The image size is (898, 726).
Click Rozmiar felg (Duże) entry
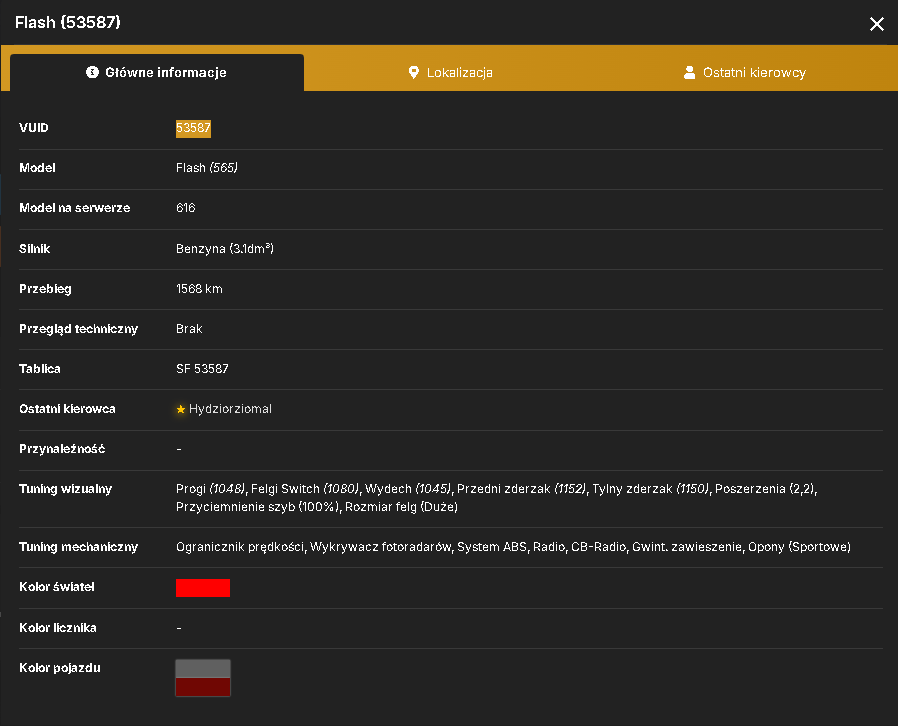pyautogui.click(x=401, y=507)
